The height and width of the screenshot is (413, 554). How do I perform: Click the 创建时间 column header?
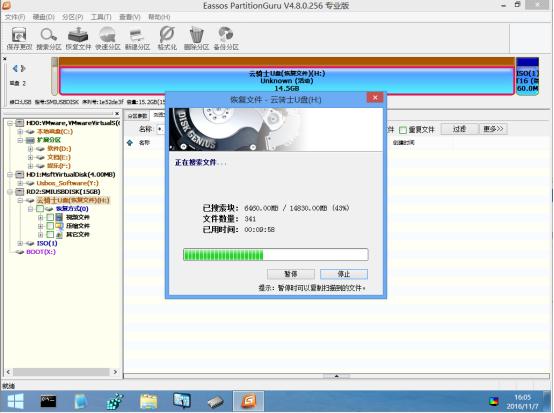pyautogui.click(x=403, y=143)
